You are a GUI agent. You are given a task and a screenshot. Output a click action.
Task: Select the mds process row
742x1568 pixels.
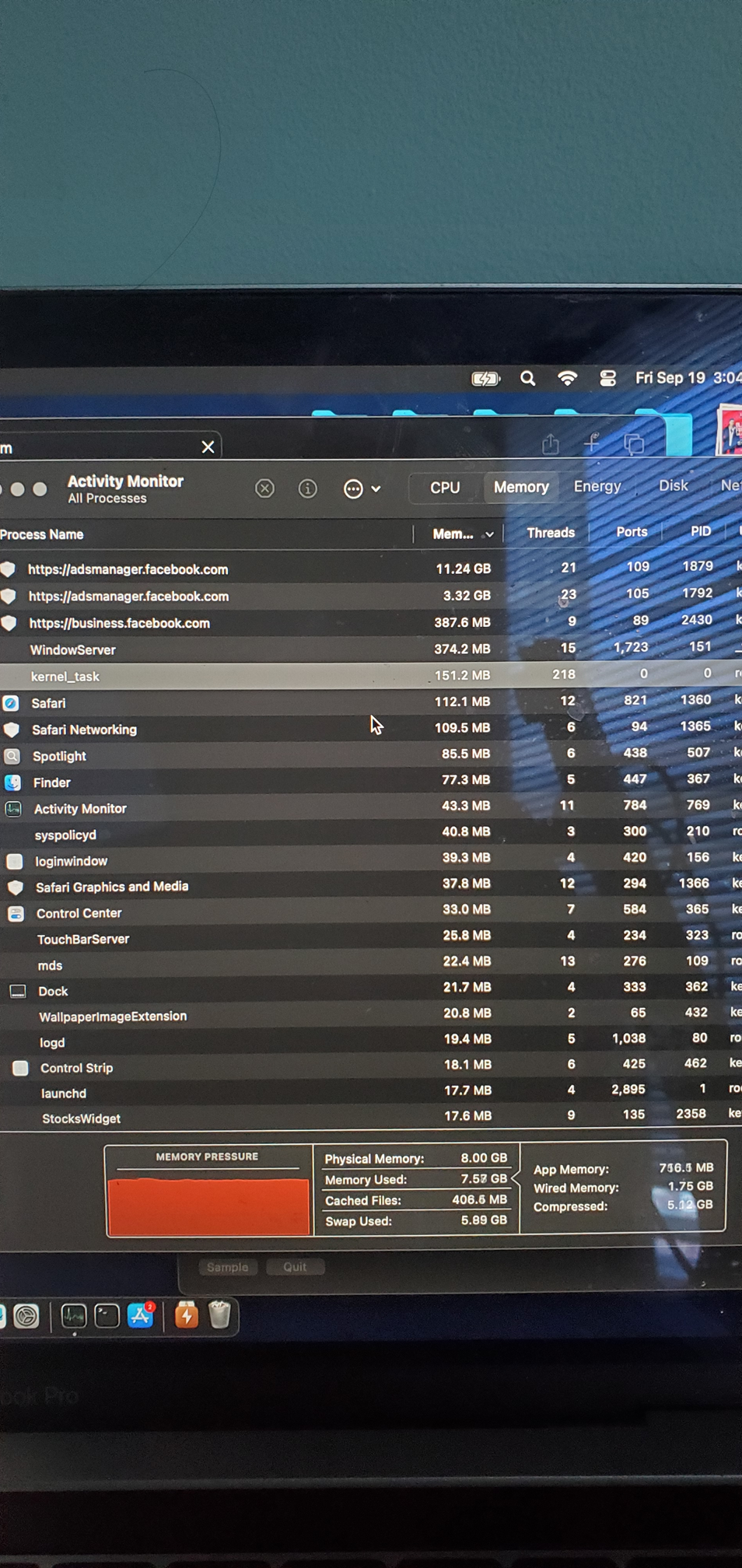pyautogui.click(x=371, y=964)
